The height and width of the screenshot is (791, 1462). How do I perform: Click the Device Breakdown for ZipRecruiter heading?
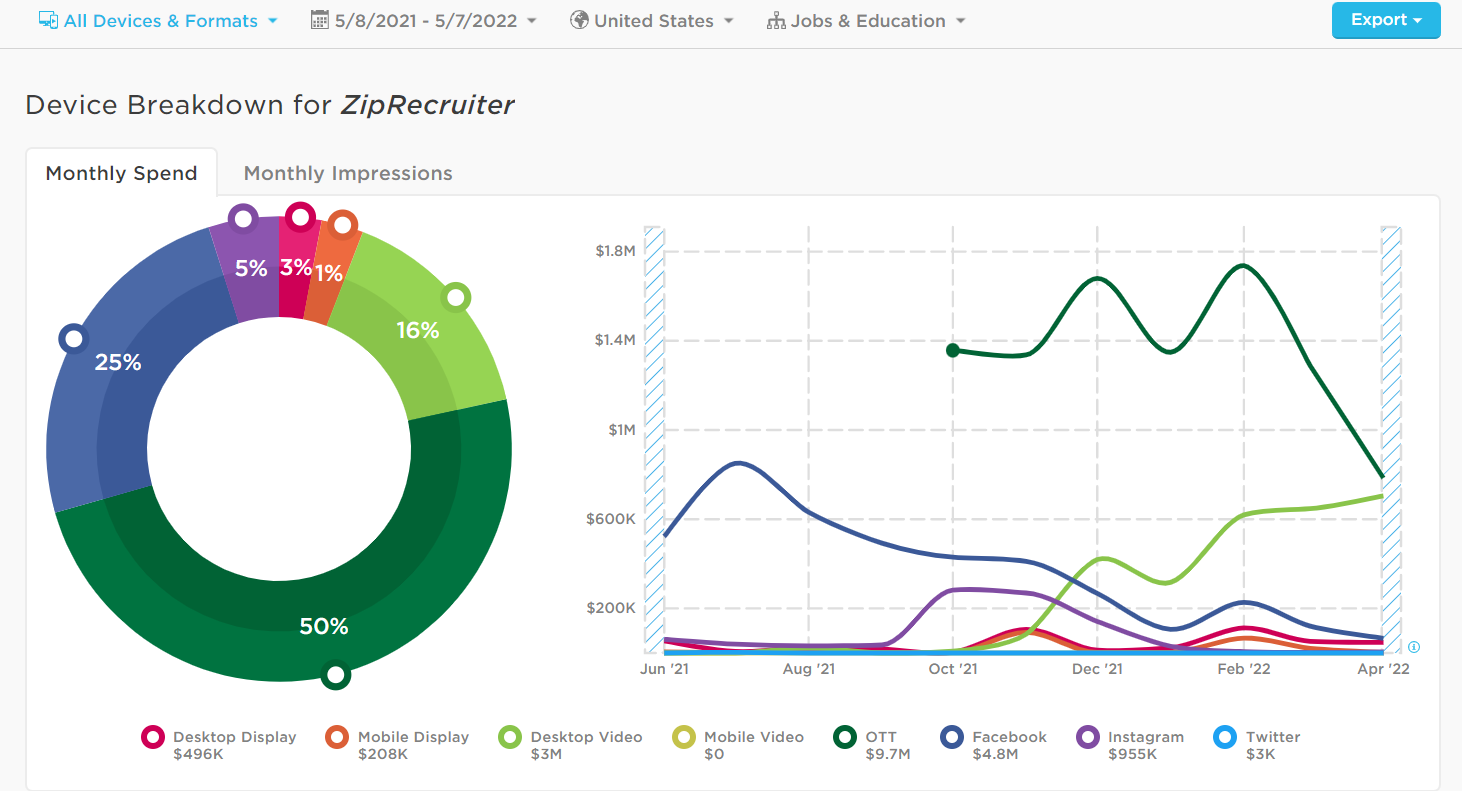270,105
